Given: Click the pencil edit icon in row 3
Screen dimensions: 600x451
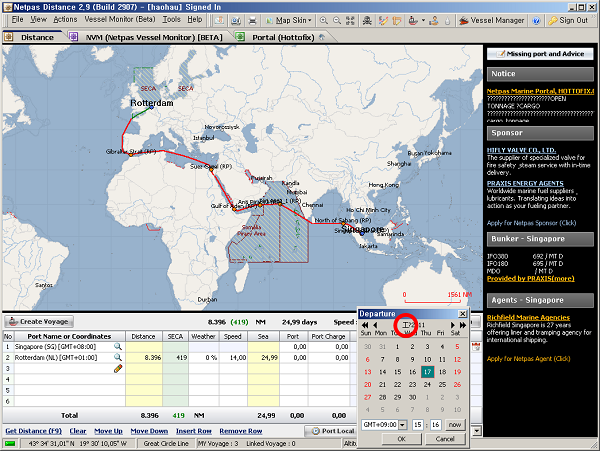Looking at the screenshot, I should click(117, 369).
